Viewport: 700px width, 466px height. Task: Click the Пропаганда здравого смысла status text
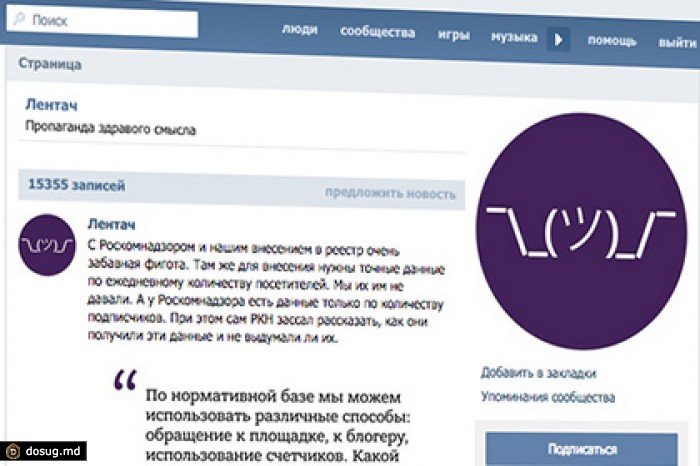[110, 128]
